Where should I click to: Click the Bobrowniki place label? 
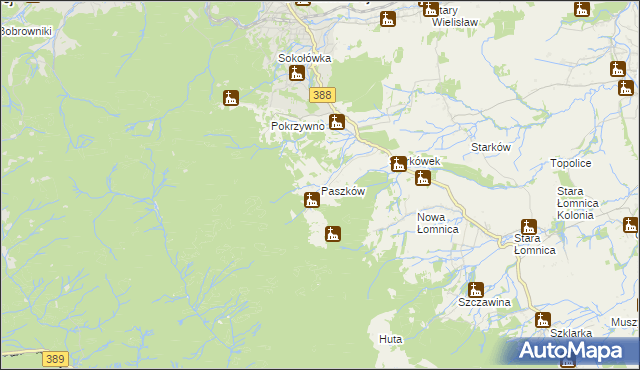26,31
